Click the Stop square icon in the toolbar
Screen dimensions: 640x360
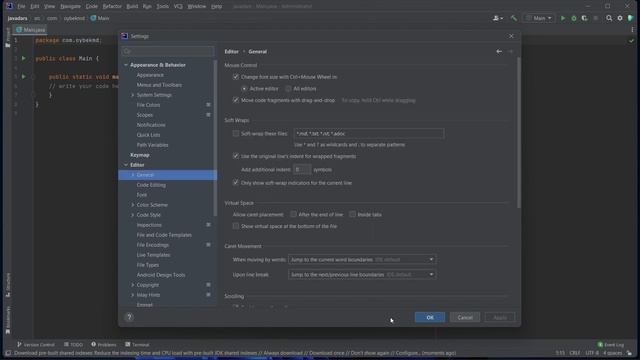click(596, 18)
